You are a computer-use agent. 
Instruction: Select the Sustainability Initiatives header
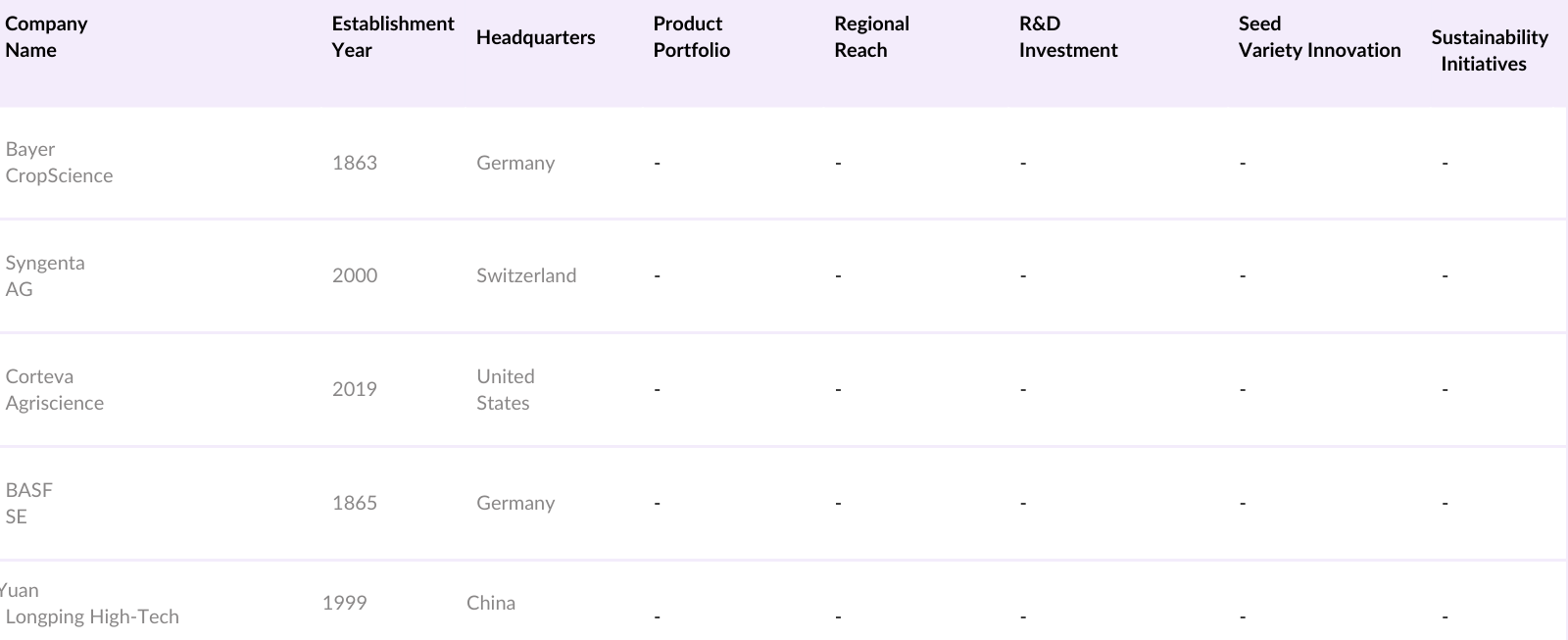pyautogui.click(x=1489, y=50)
